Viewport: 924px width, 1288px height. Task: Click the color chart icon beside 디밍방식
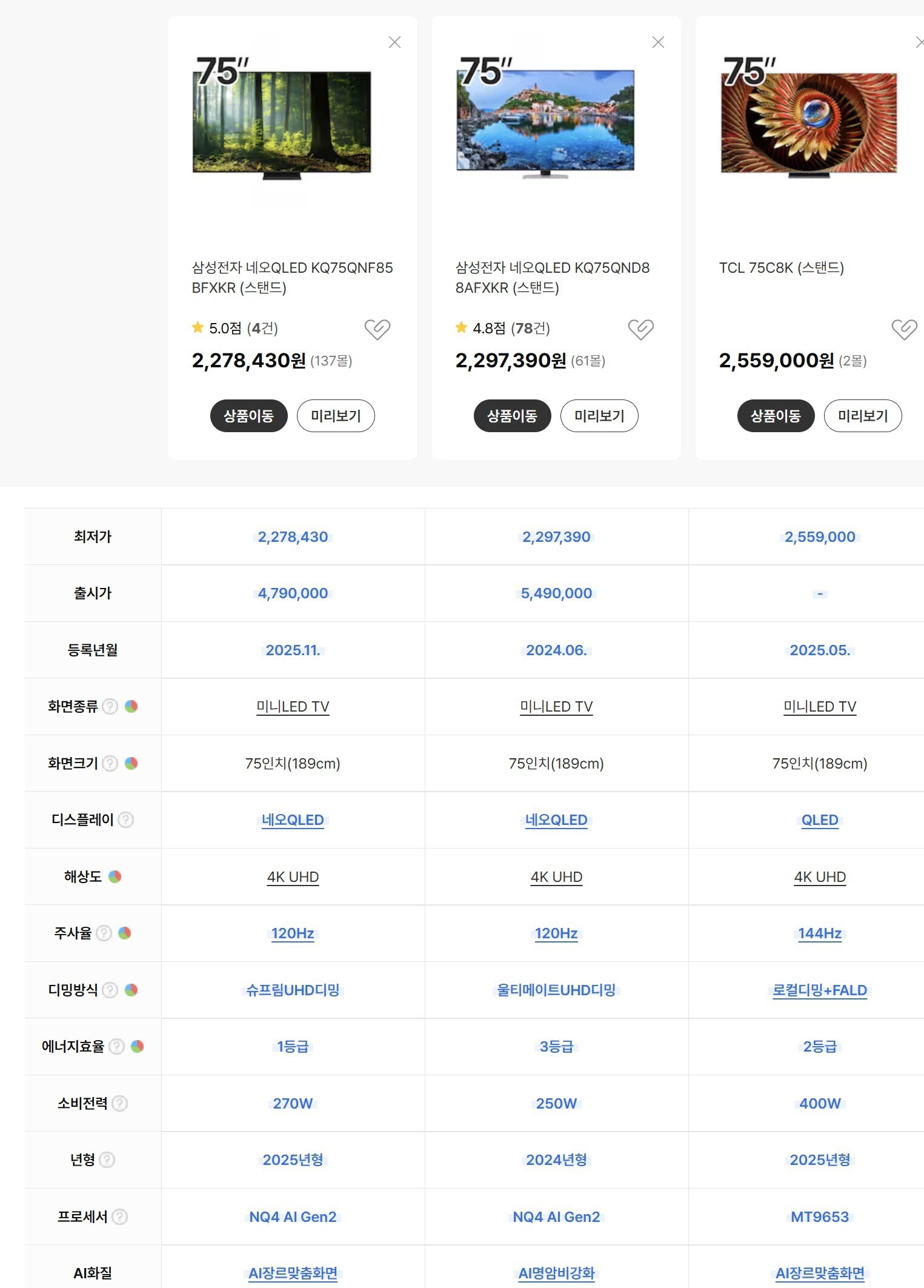coord(131,990)
